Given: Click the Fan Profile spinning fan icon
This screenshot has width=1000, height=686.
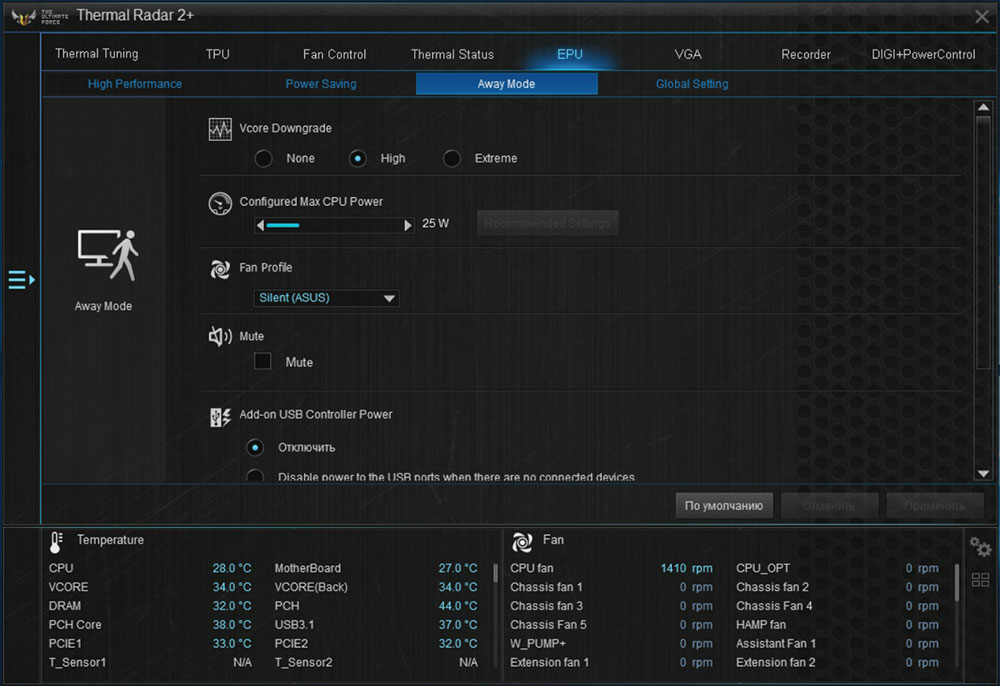Looking at the screenshot, I should 220,269.
